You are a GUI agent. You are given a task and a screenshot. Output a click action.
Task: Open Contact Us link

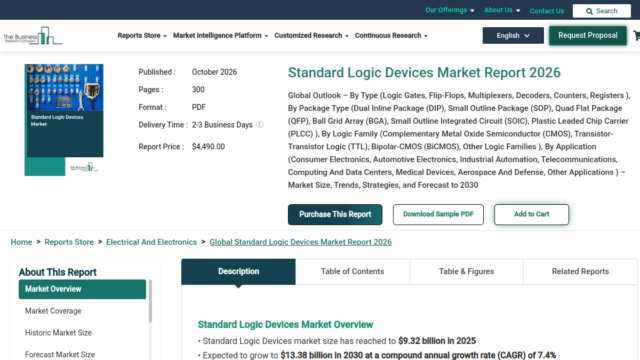click(x=547, y=11)
